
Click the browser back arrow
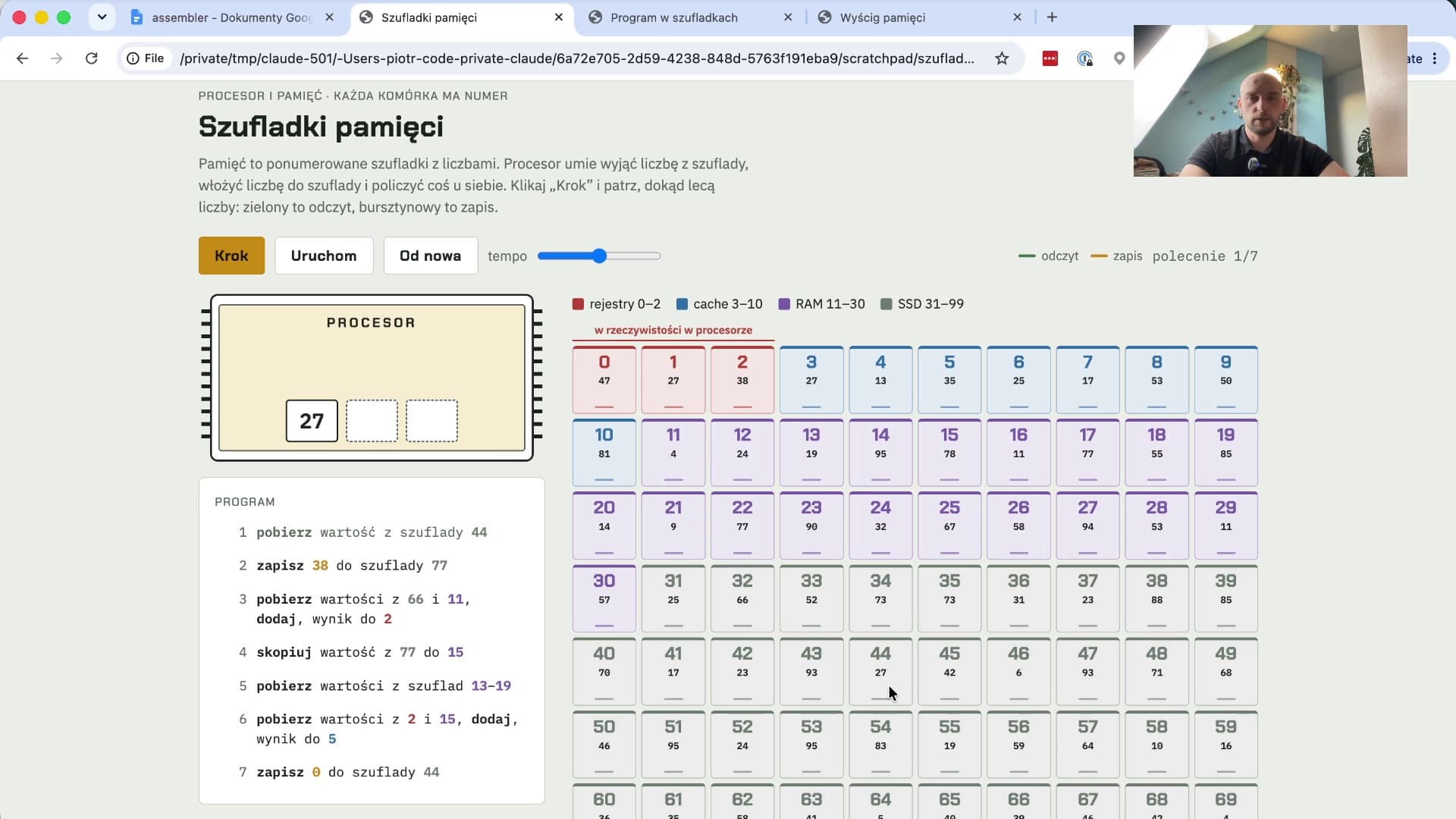(22, 58)
